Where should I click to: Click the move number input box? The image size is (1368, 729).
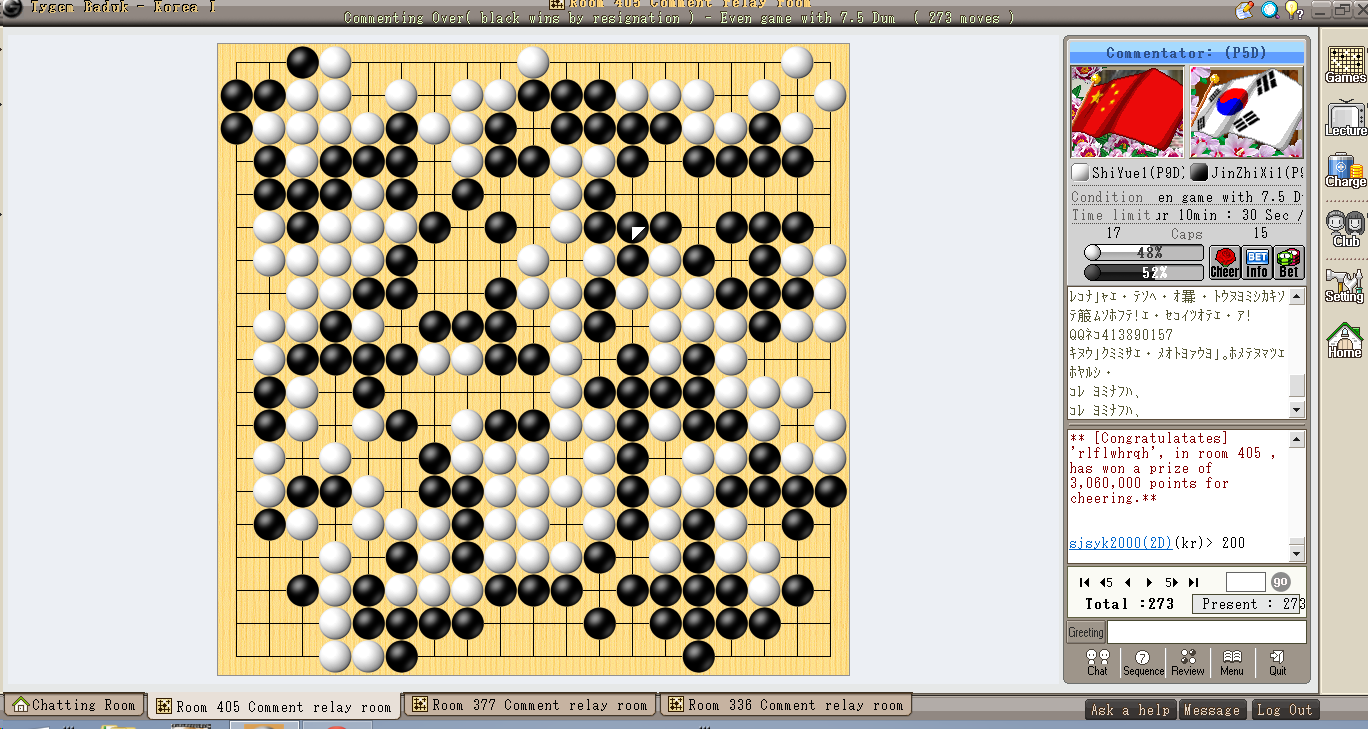(x=1246, y=582)
